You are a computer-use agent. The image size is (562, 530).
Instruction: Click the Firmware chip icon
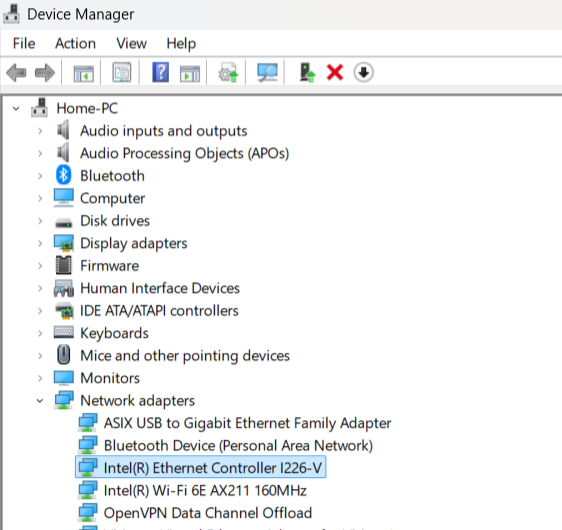click(63, 265)
